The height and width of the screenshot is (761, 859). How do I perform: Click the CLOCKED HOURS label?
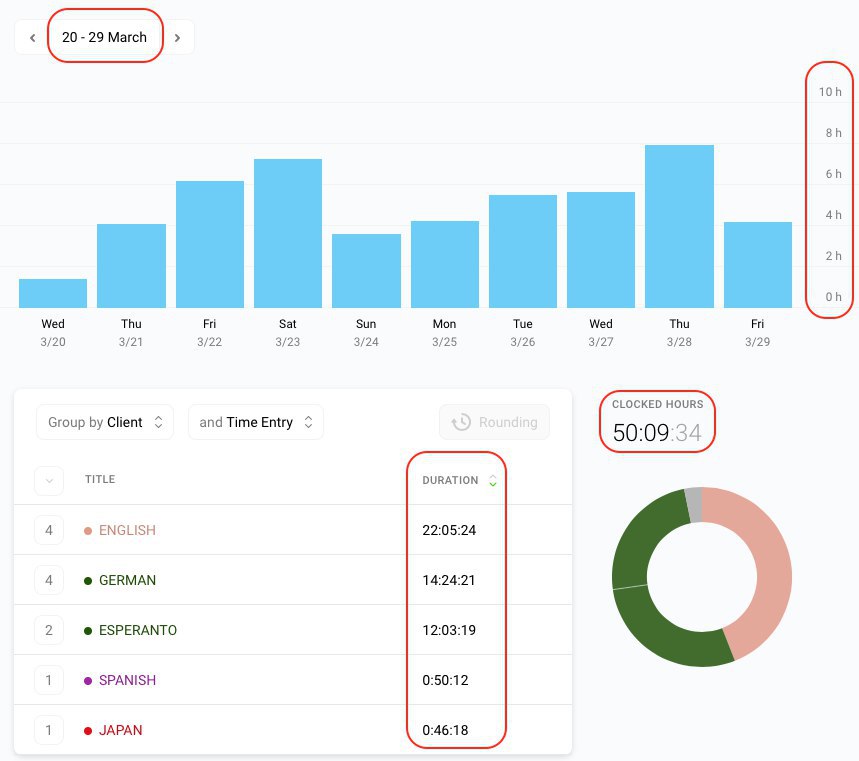click(x=657, y=404)
